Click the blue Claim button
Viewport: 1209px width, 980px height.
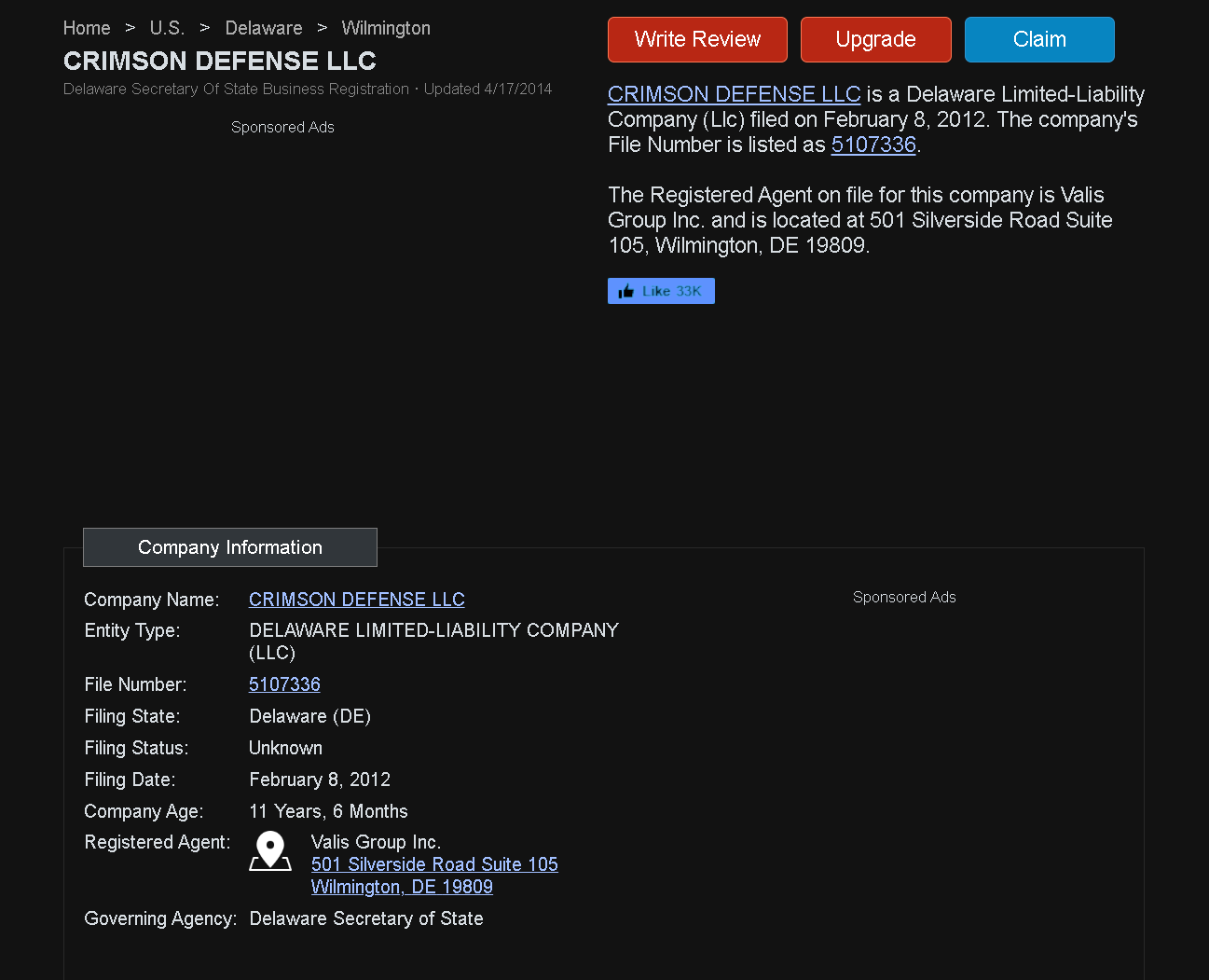[1039, 39]
